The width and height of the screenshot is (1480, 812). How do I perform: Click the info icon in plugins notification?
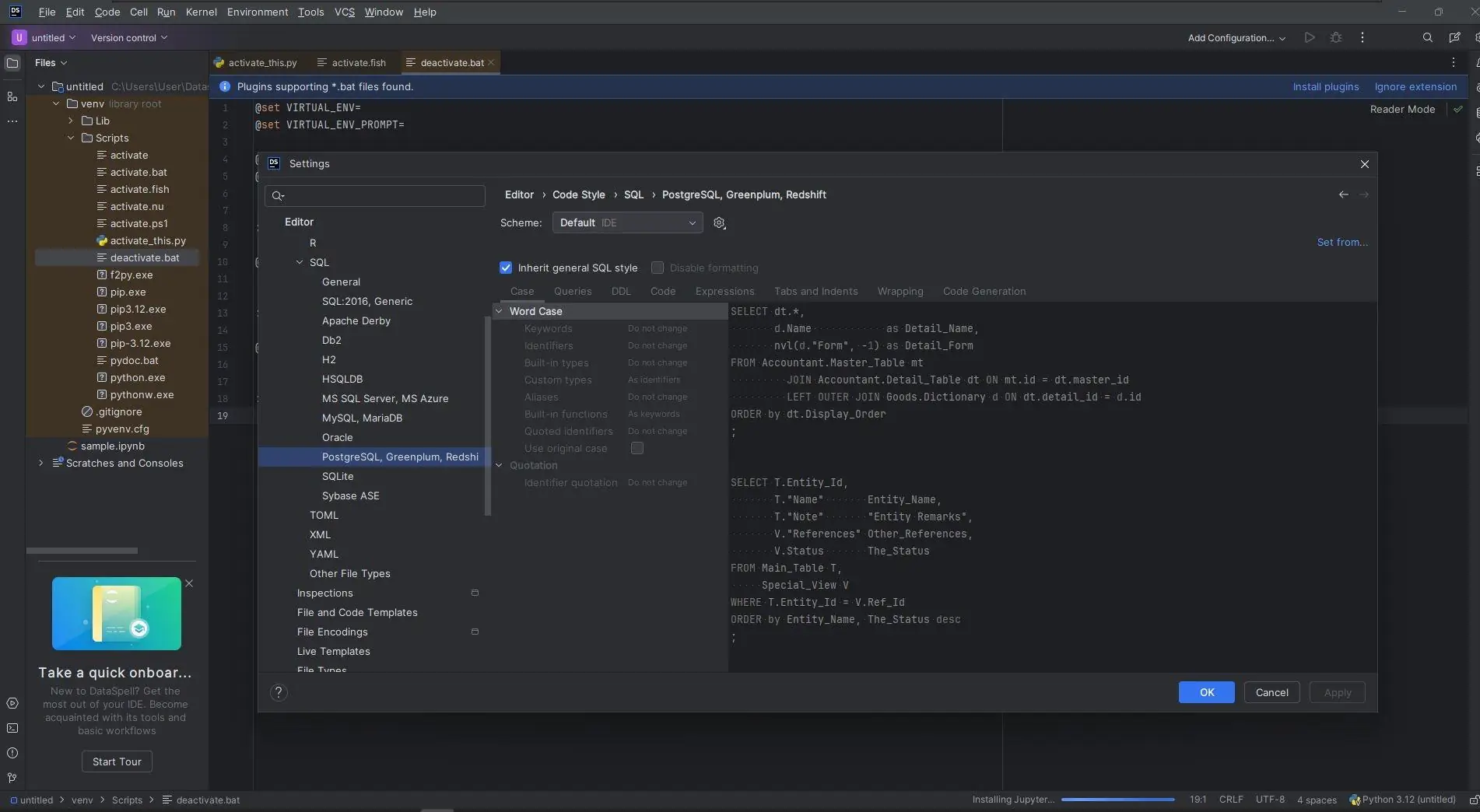(x=225, y=86)
